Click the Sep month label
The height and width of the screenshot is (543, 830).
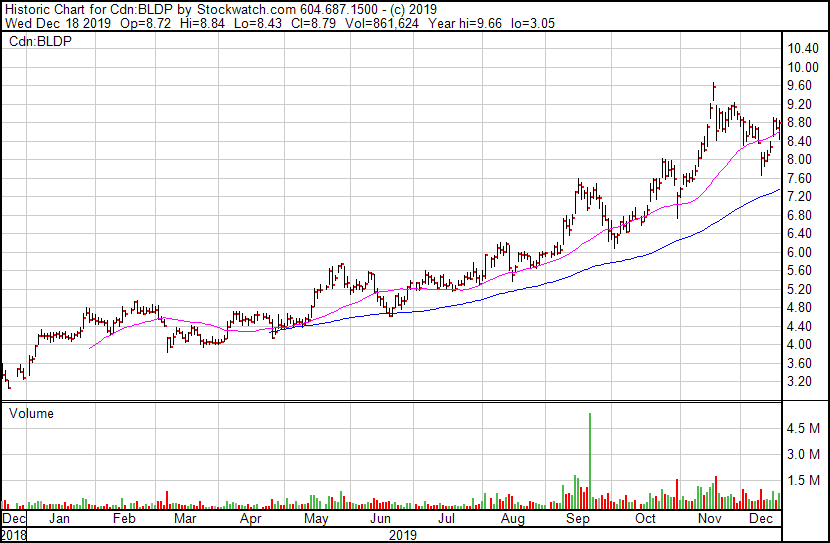tap(578, 519)
